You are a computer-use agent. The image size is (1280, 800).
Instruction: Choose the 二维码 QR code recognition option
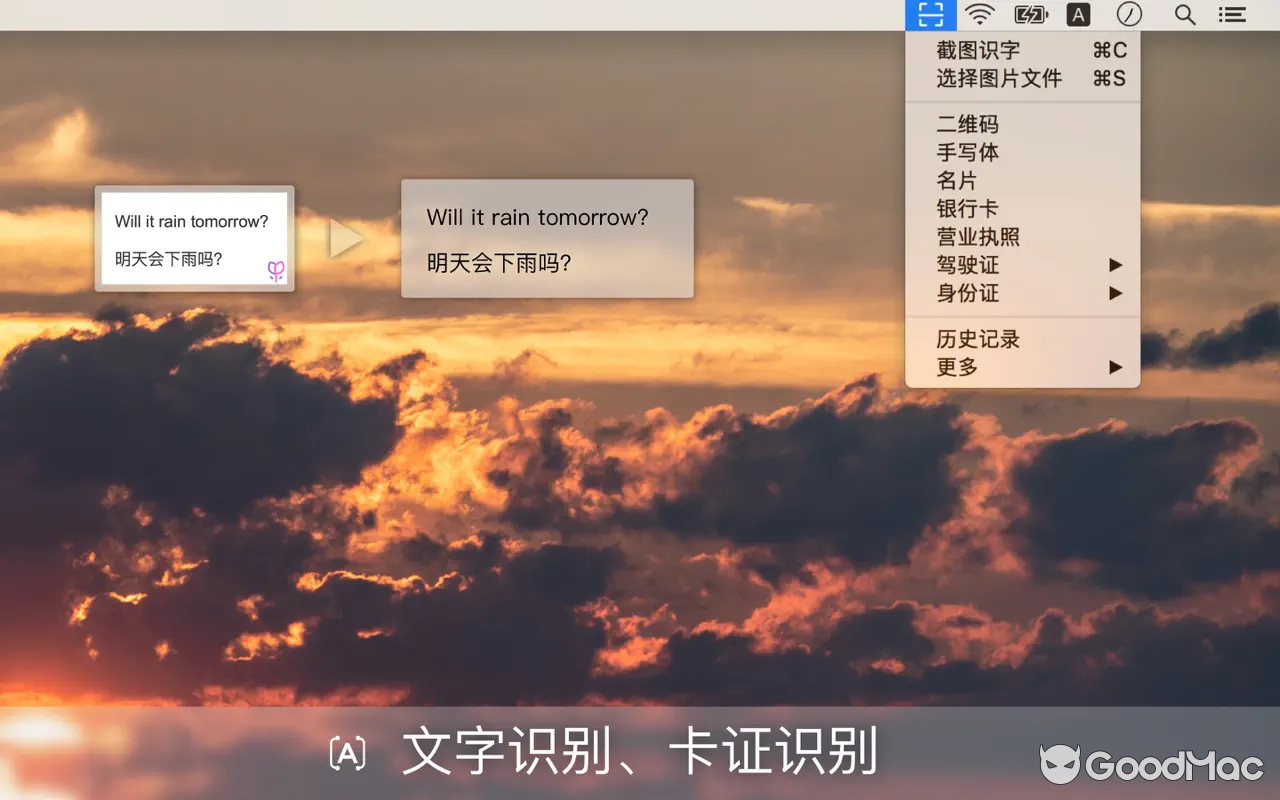pyautogui.click(x=967, y=124)
